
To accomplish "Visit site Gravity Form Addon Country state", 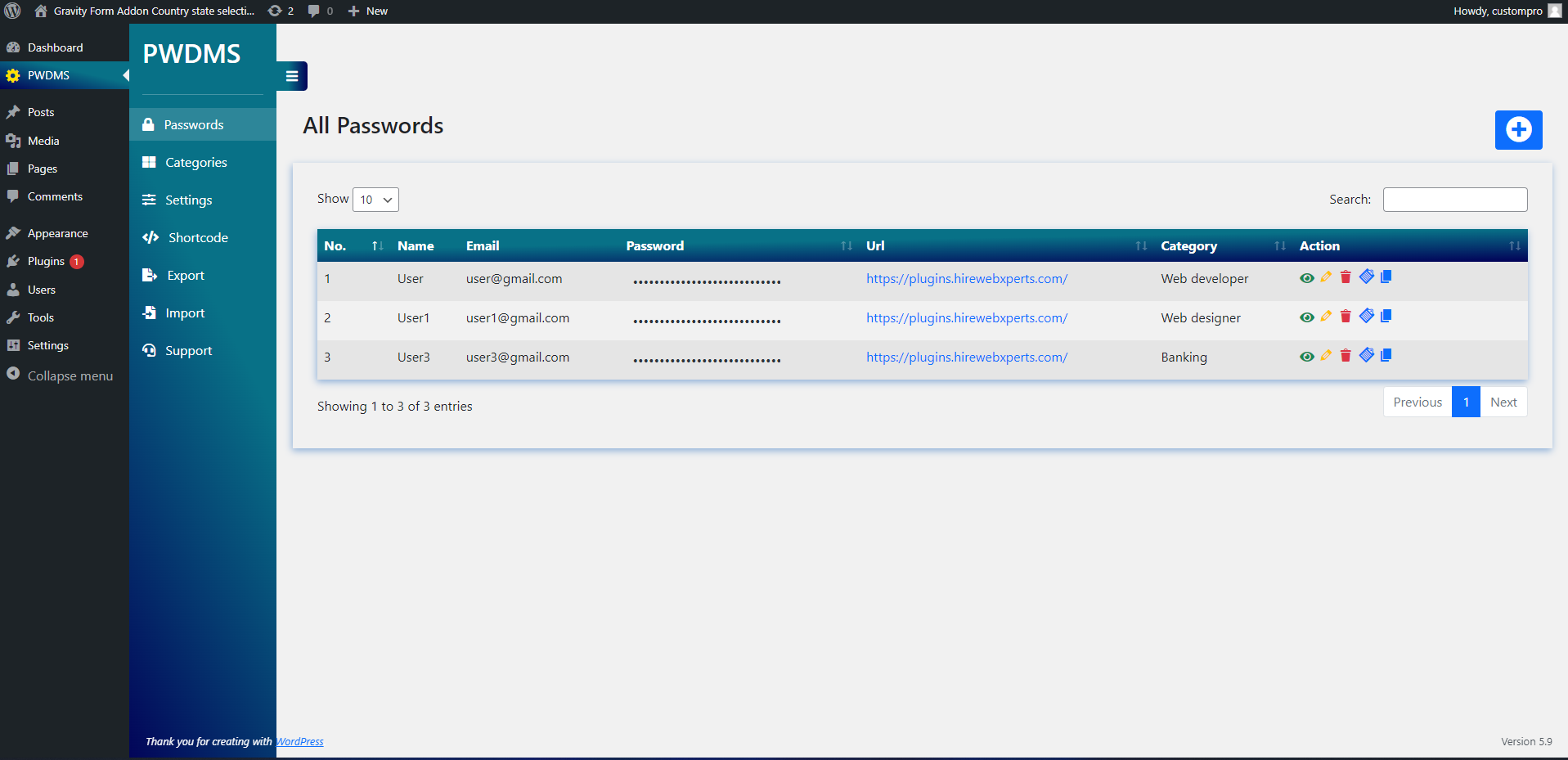I will tap(145, 11).
